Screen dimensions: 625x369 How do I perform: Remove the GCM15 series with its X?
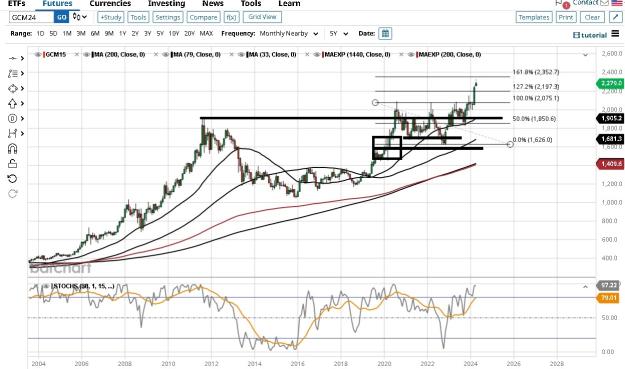click(77, 55)
